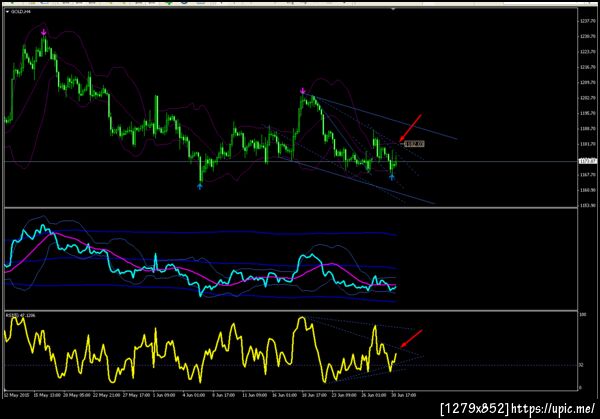Click the 1223.70 price axis label
This screenshot has height=419, width=600.
pos(588,52)
